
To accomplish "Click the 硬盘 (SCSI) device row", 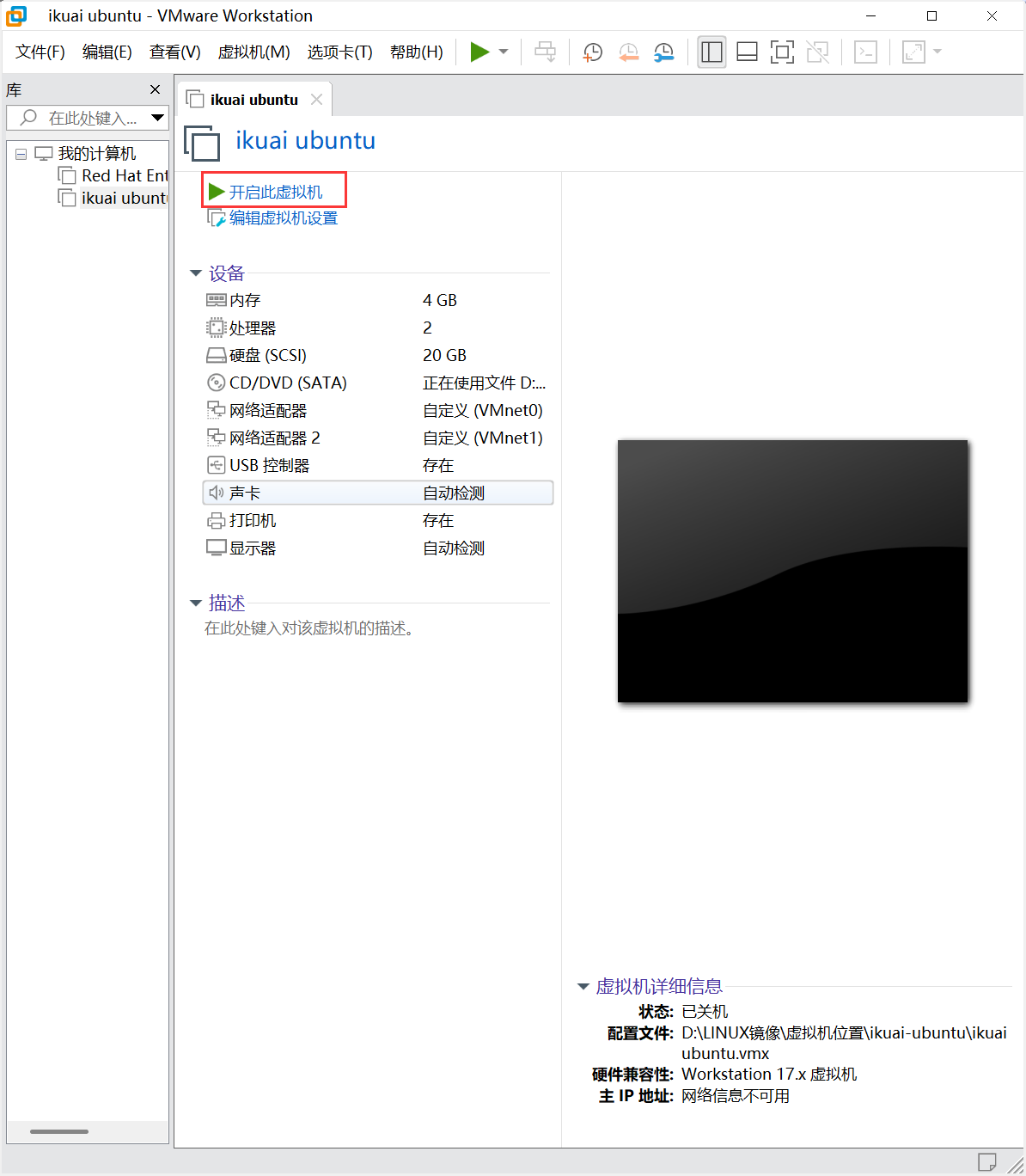I will [x=378, y=355].
